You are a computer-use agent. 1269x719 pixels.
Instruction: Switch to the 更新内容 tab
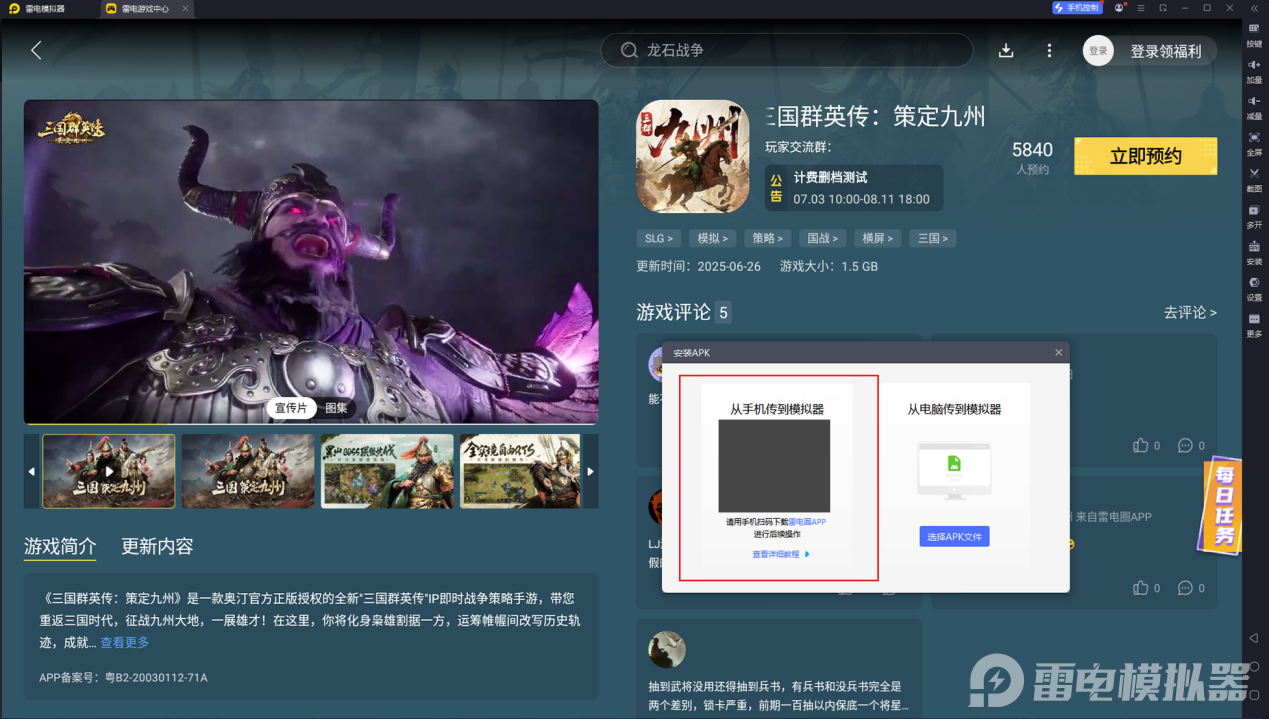pos(157,546)
